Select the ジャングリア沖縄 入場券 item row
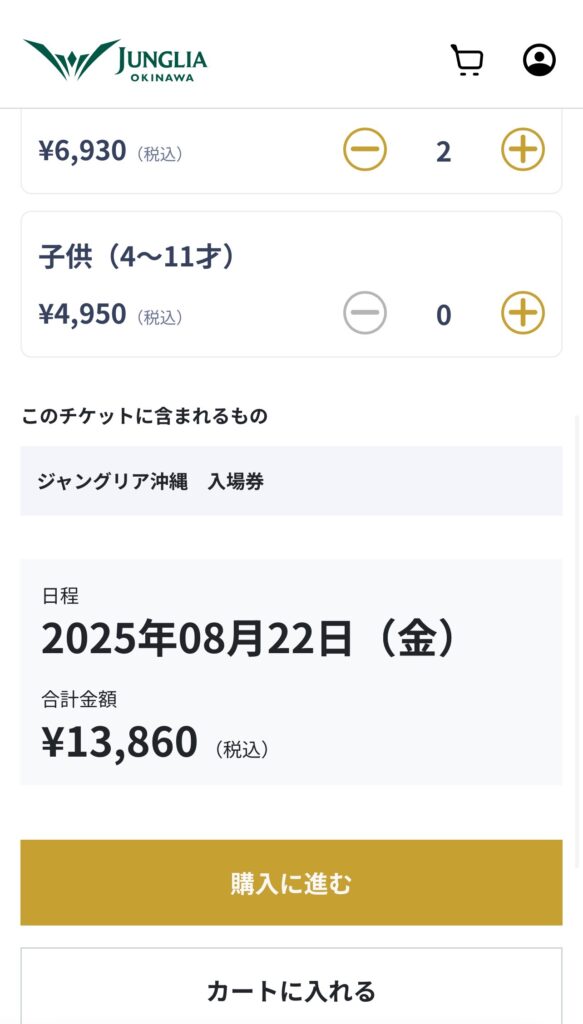583x1024 pixels. coord(291,481)
